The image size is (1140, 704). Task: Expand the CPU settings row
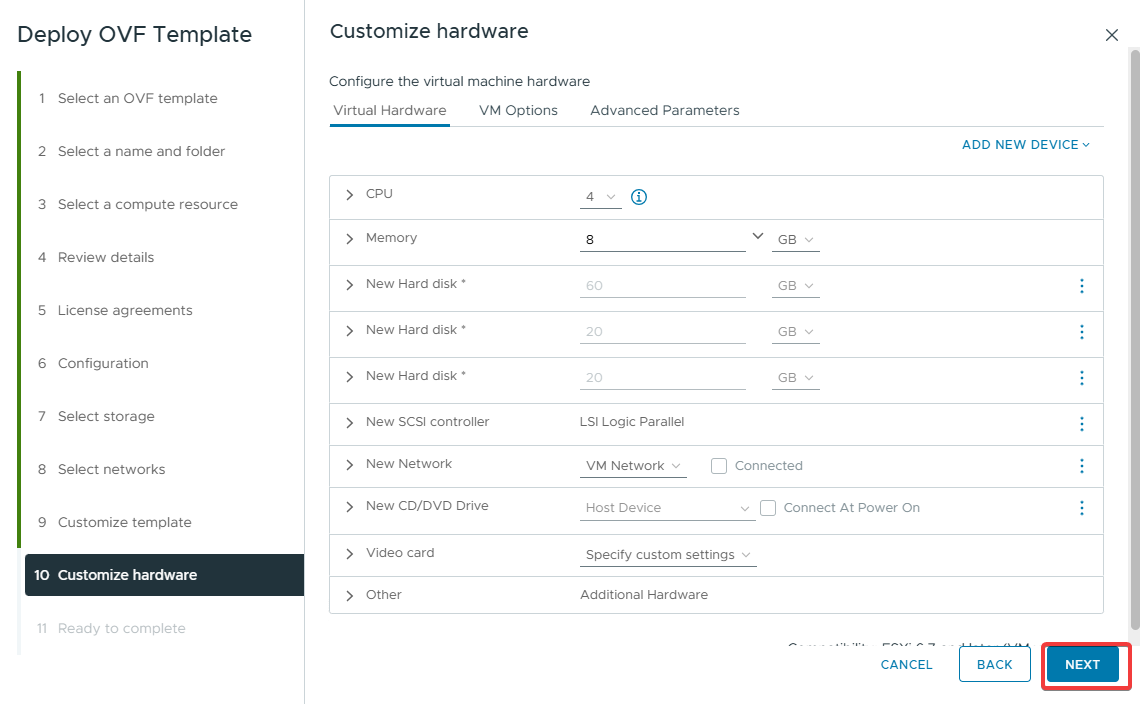click(349, 195)
